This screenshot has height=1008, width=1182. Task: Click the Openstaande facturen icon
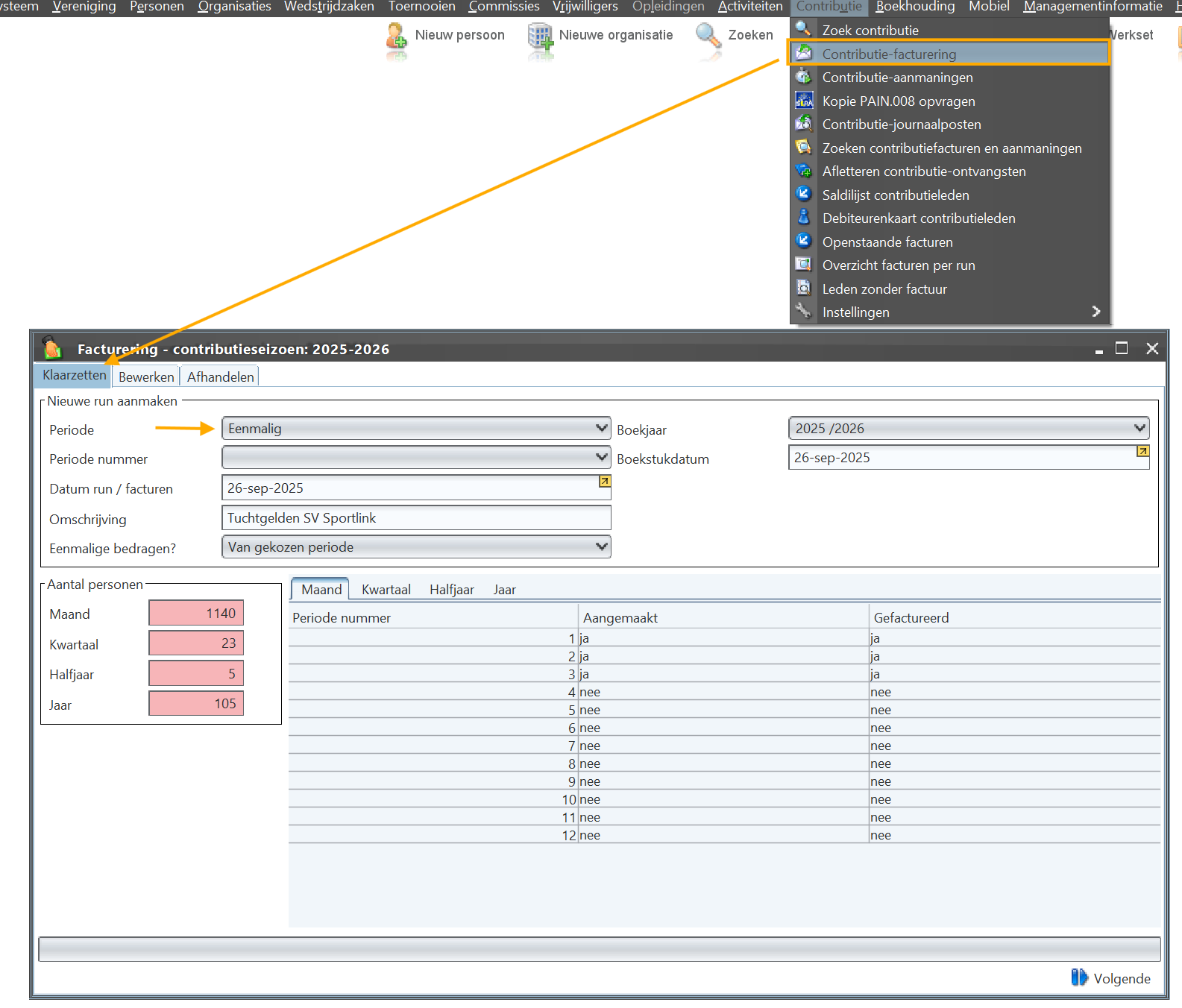[803, 242]
